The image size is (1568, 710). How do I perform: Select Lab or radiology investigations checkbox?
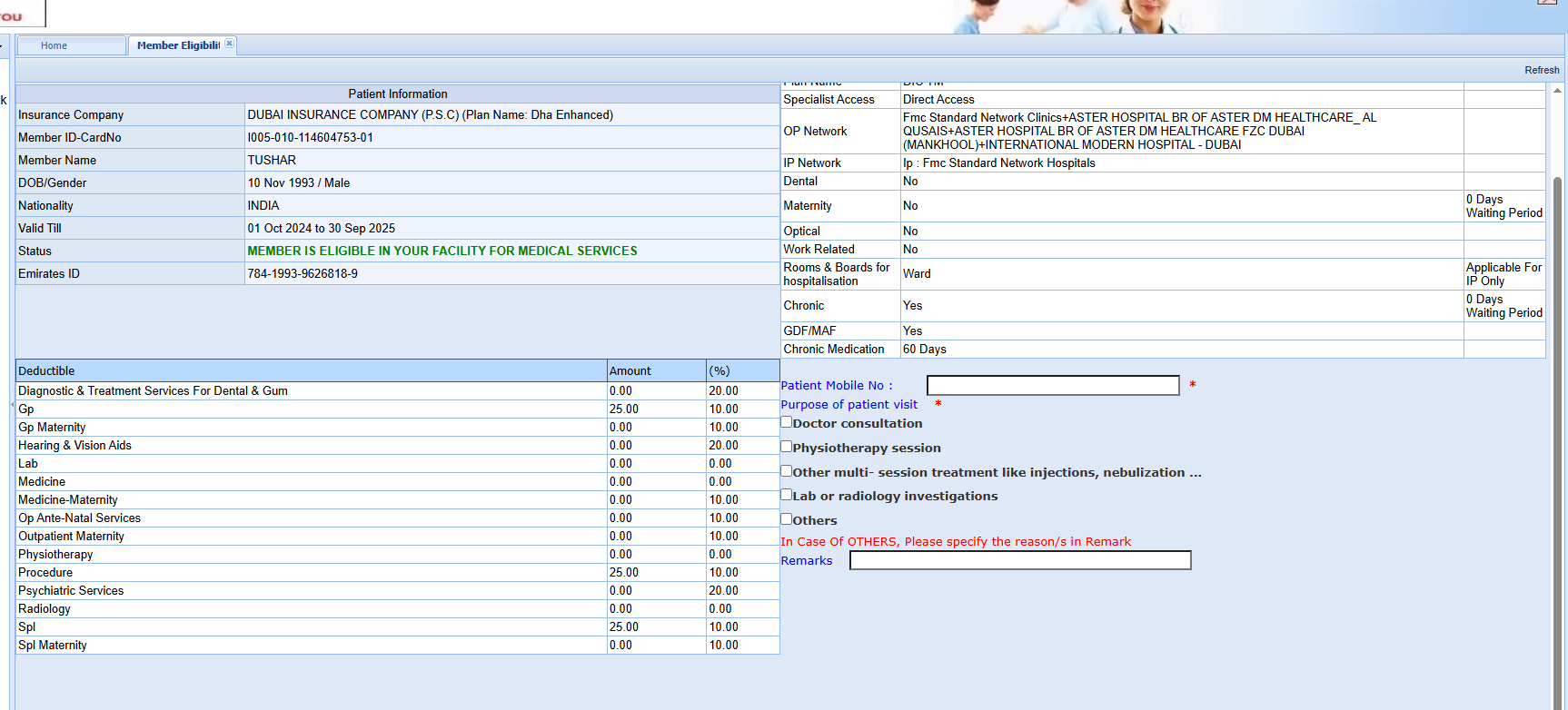pyautogui.click(x=787, y=495)
